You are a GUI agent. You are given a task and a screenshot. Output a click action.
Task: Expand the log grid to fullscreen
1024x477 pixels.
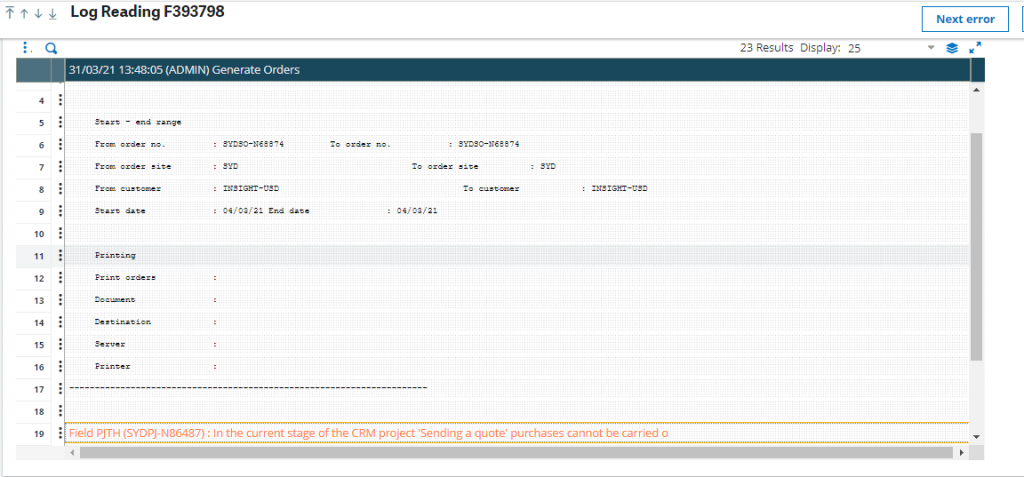click(976, 48)
